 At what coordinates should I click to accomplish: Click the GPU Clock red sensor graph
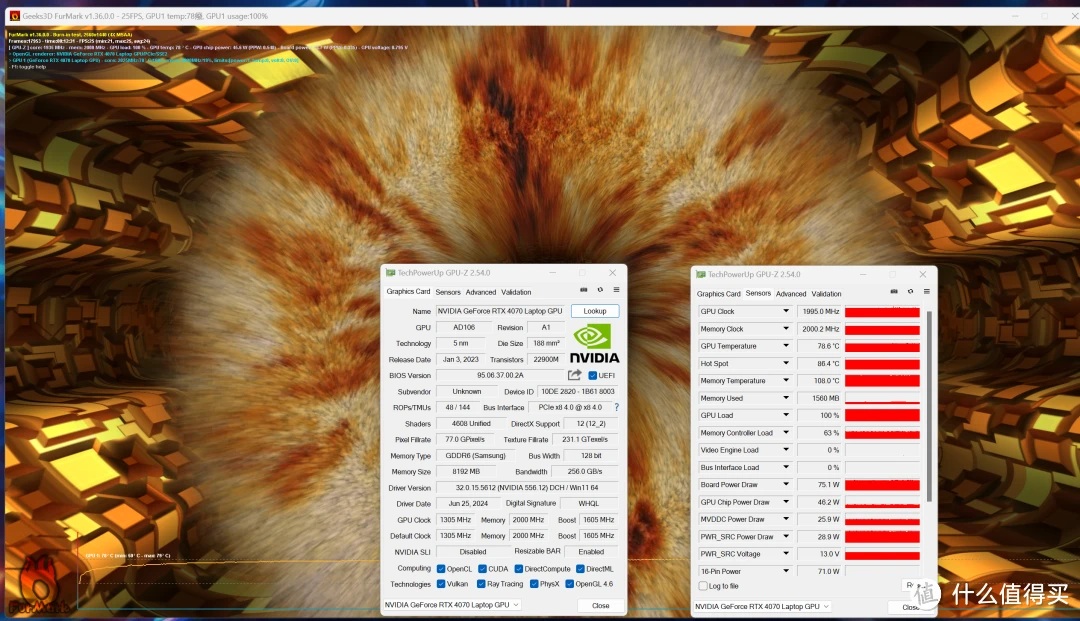(x=882, y=312)
